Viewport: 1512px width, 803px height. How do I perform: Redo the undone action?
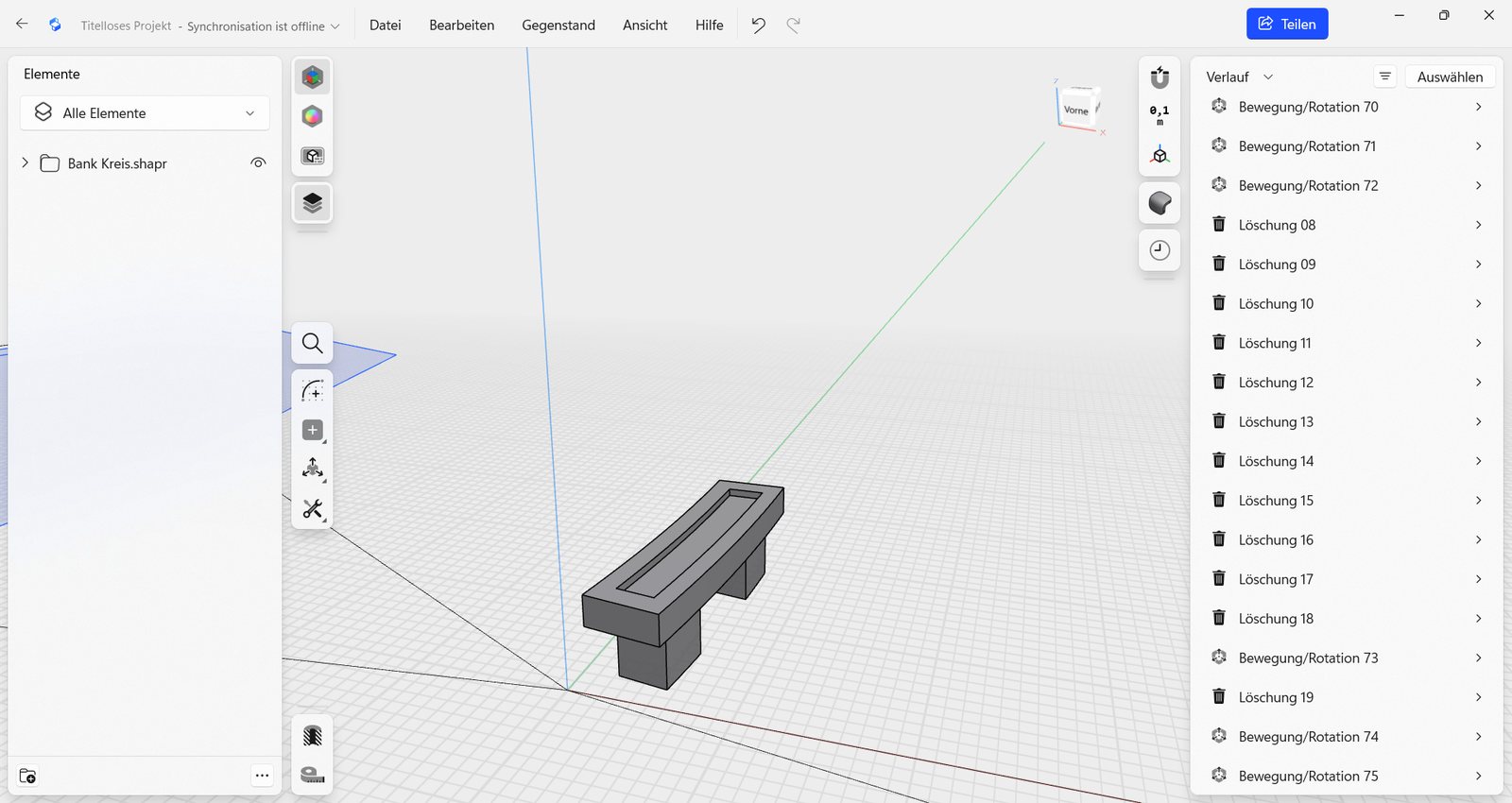794,26
